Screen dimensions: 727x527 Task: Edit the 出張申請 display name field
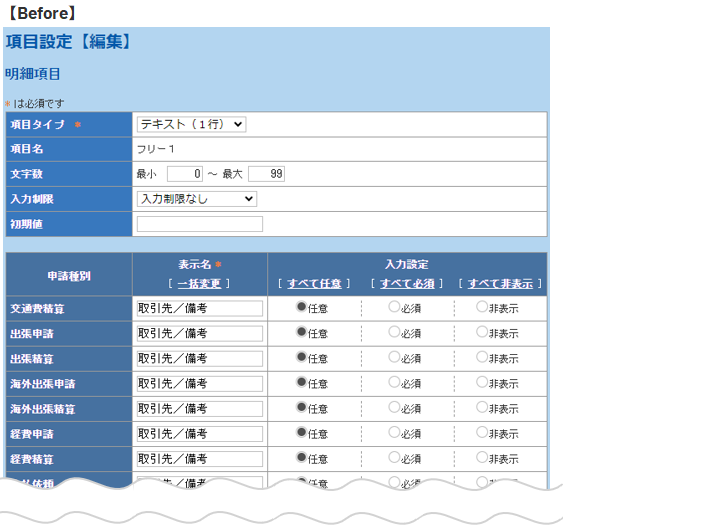[199, 334]
